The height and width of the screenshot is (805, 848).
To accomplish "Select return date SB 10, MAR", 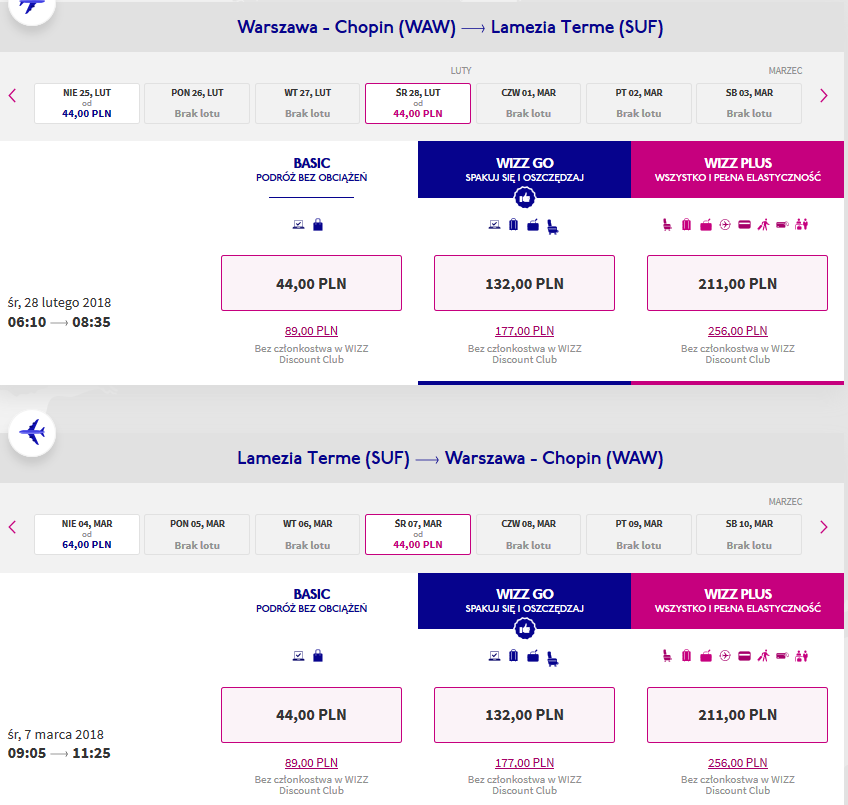I will click(x=749, y=535).
